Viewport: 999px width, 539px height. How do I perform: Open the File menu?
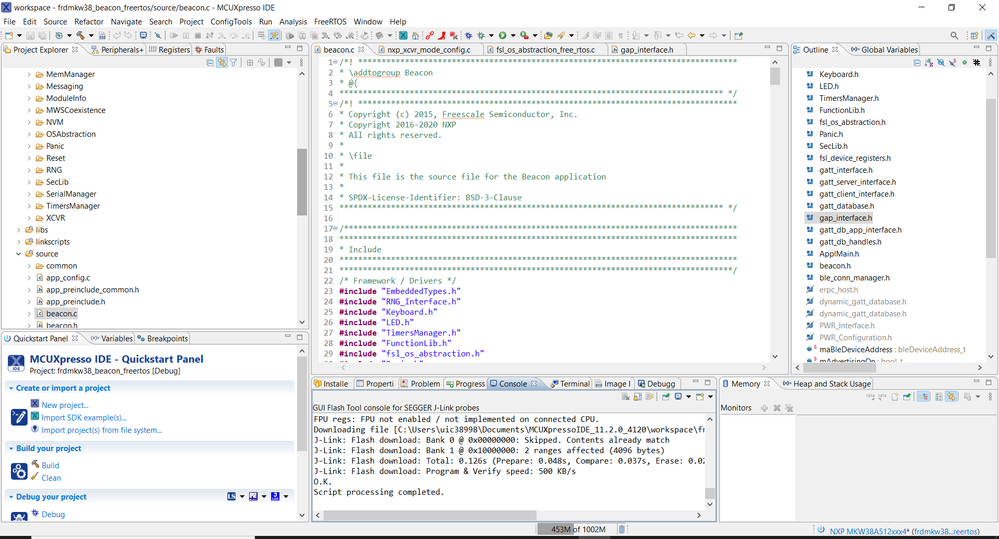(x=10, y=22)
